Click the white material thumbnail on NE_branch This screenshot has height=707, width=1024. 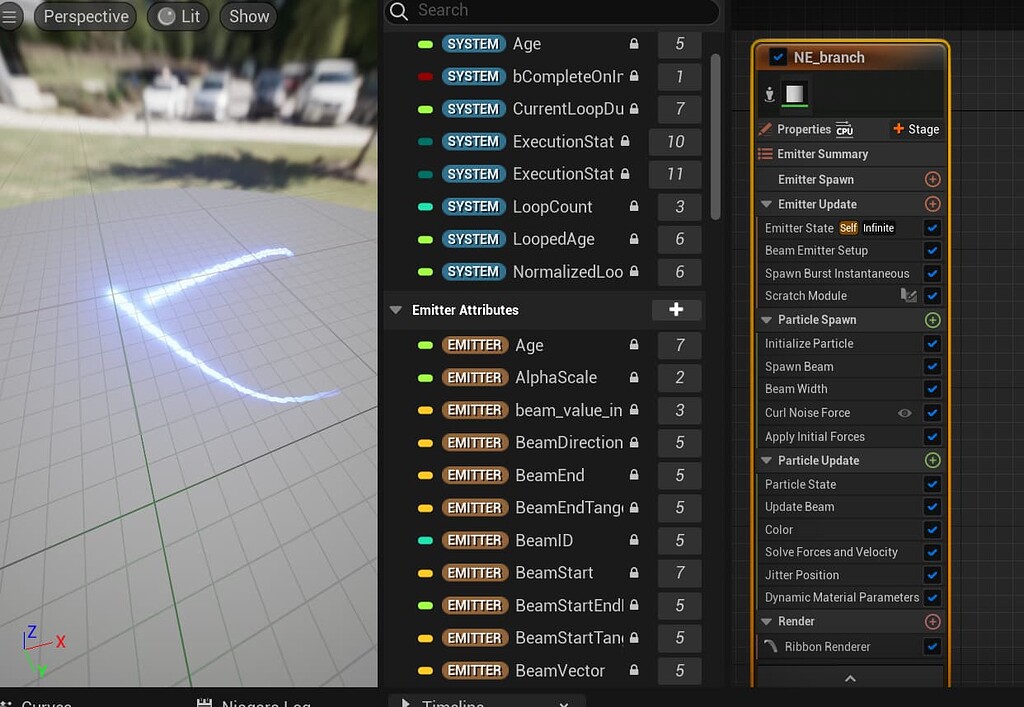click(x=795, y=93)
